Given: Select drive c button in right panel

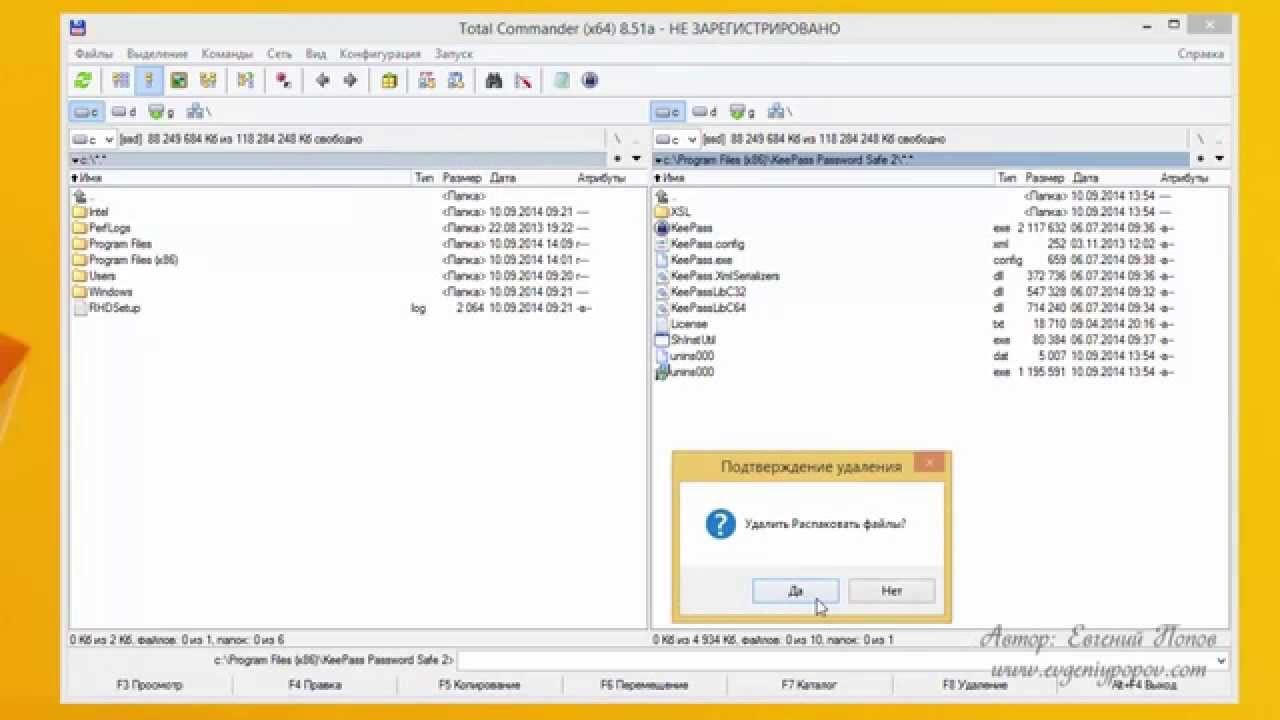Looking at the screenshot, I should pyautogui.click(x=668, y=112).
